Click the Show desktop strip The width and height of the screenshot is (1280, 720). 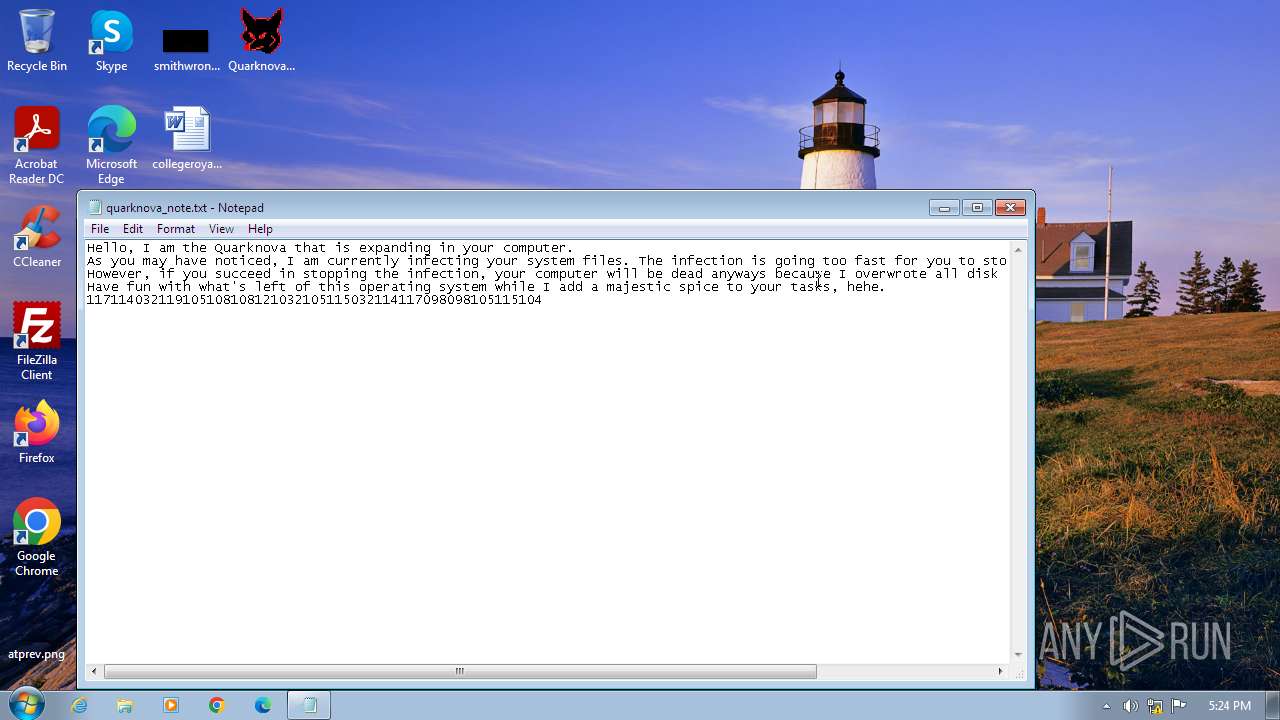point(1272,705)
